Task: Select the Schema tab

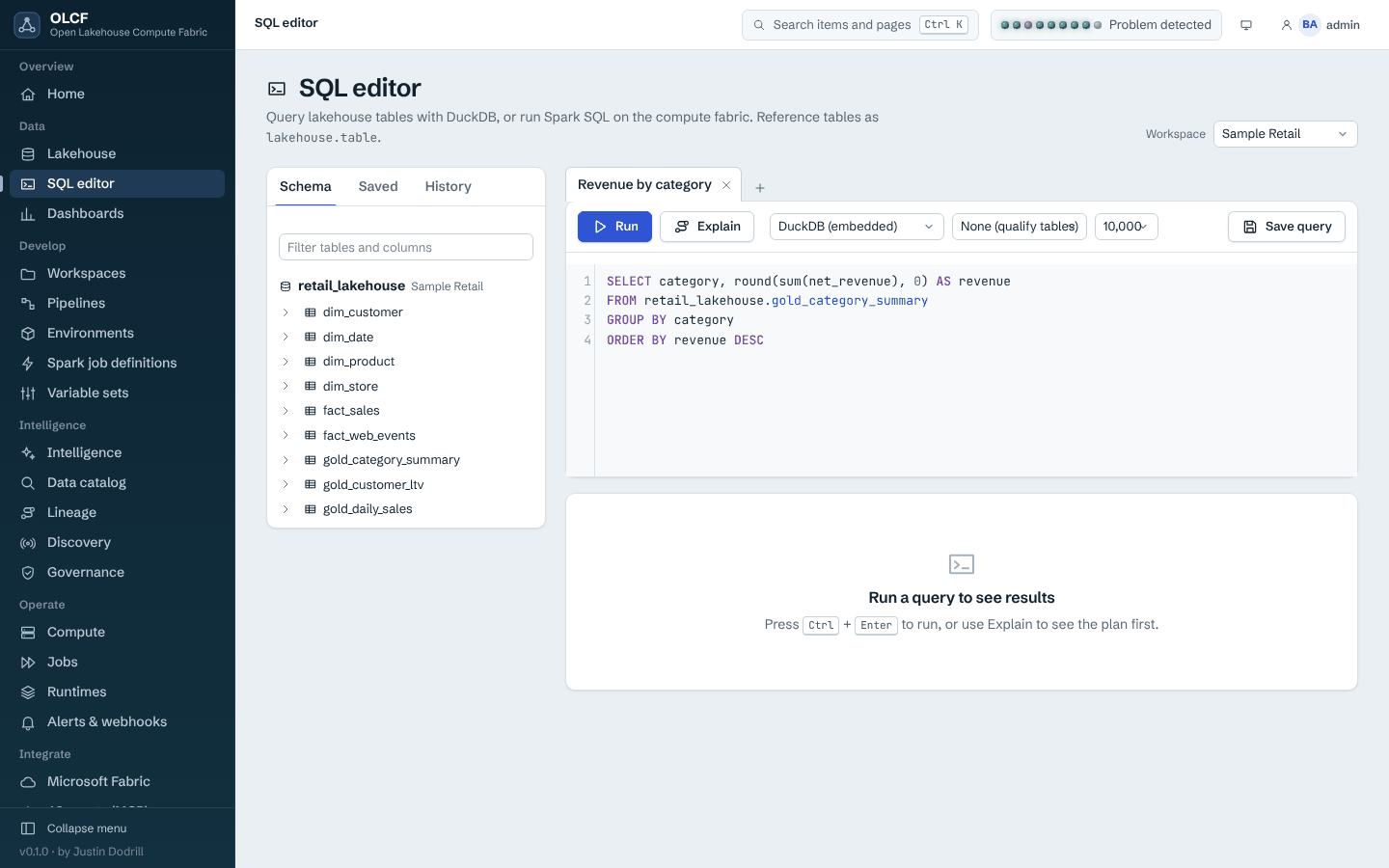Action: point(306,186)
